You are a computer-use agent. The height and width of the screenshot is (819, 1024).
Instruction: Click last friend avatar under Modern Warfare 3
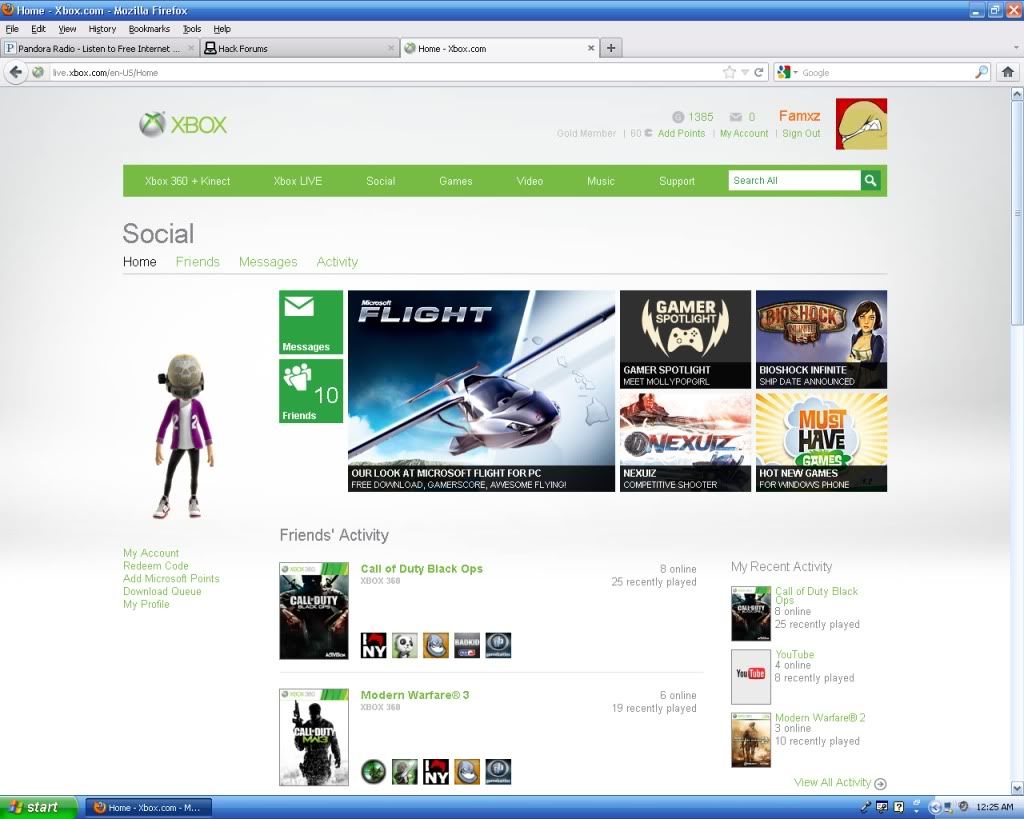[498, 771]
